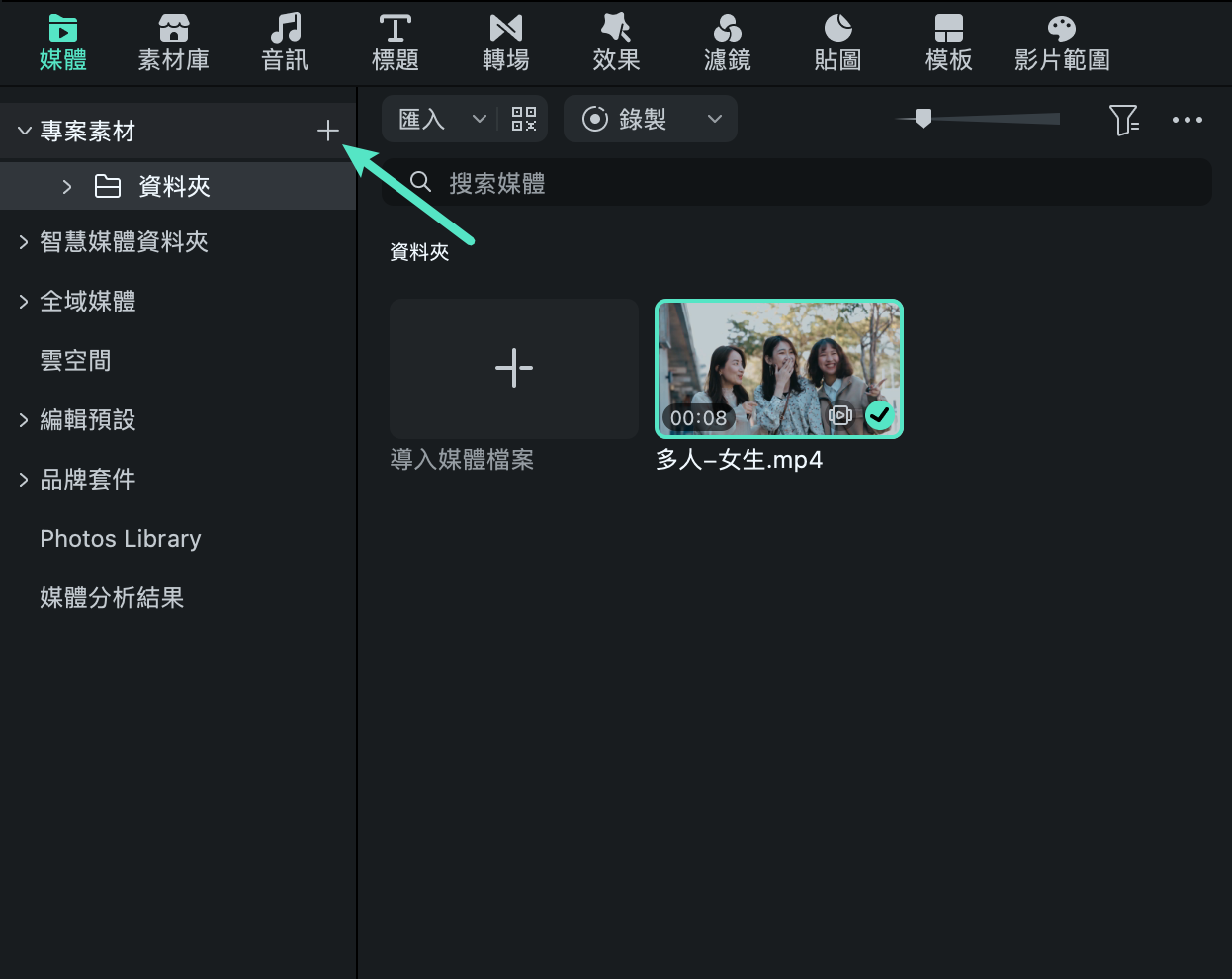The height and width of the screenshot is (979, 1232).
Task: Open the 模板 templates tab
Action: point(949,44)
